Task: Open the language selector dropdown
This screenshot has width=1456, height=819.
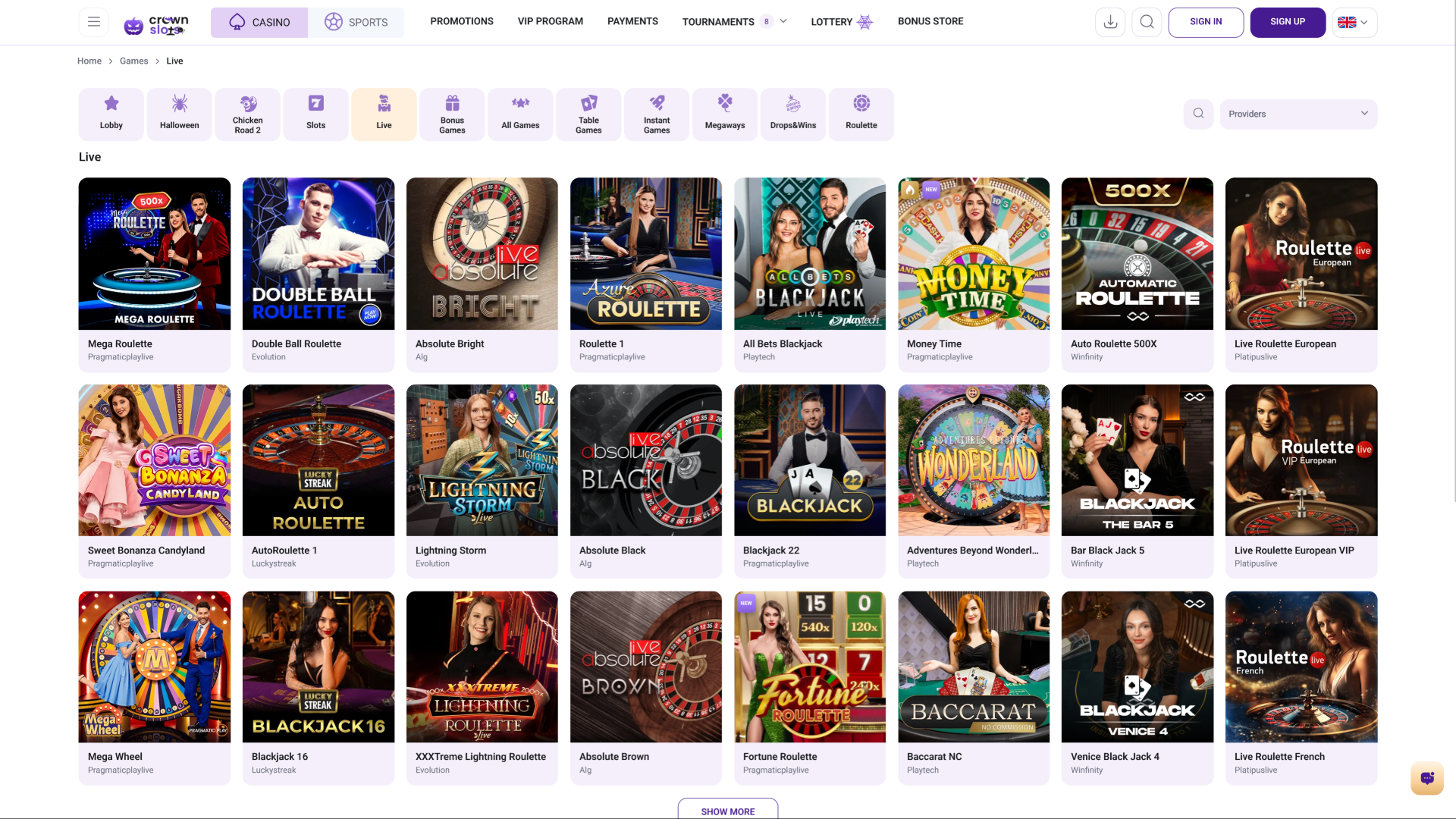Action: (1354, 22)
